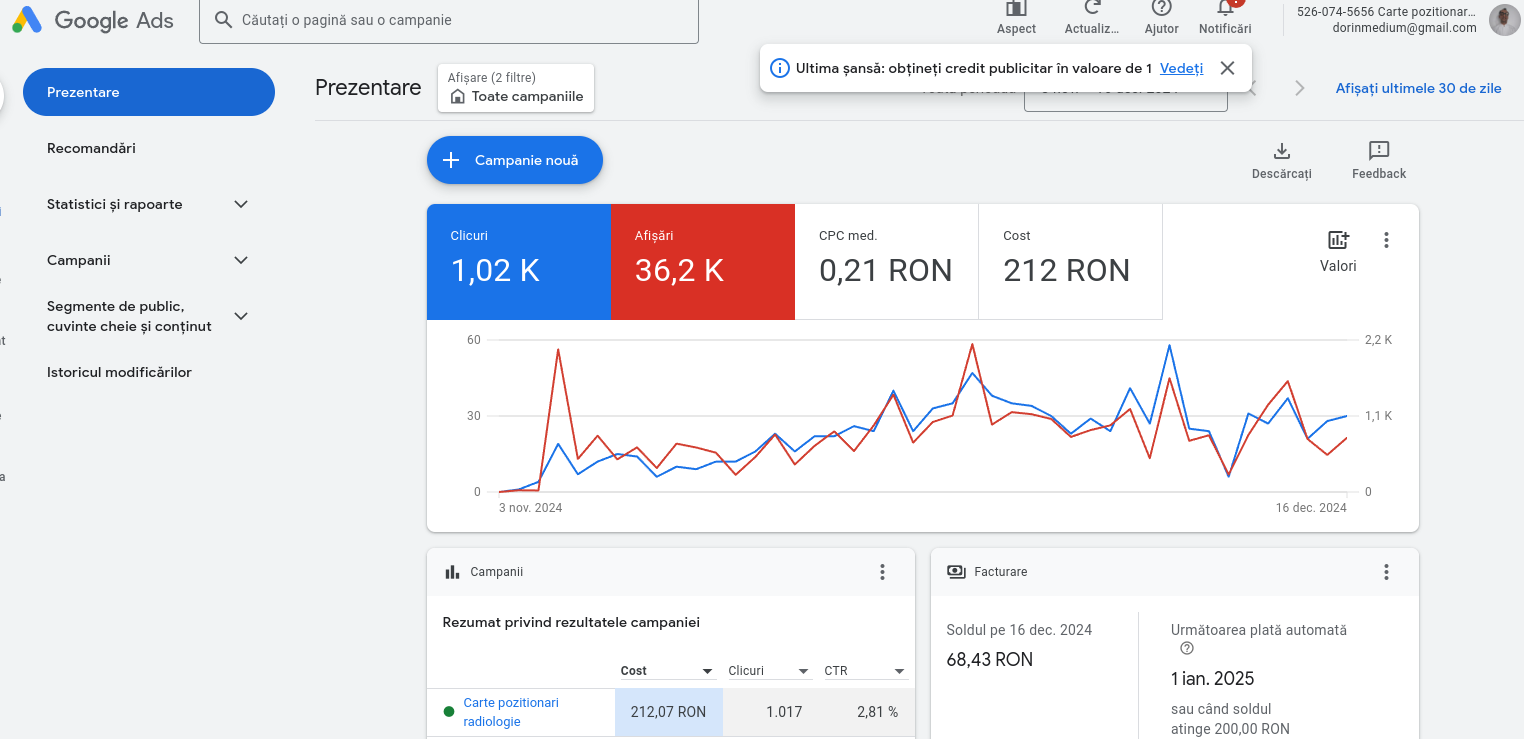
Task: Click the Campanie nouă button
Action: coord(515,160)
